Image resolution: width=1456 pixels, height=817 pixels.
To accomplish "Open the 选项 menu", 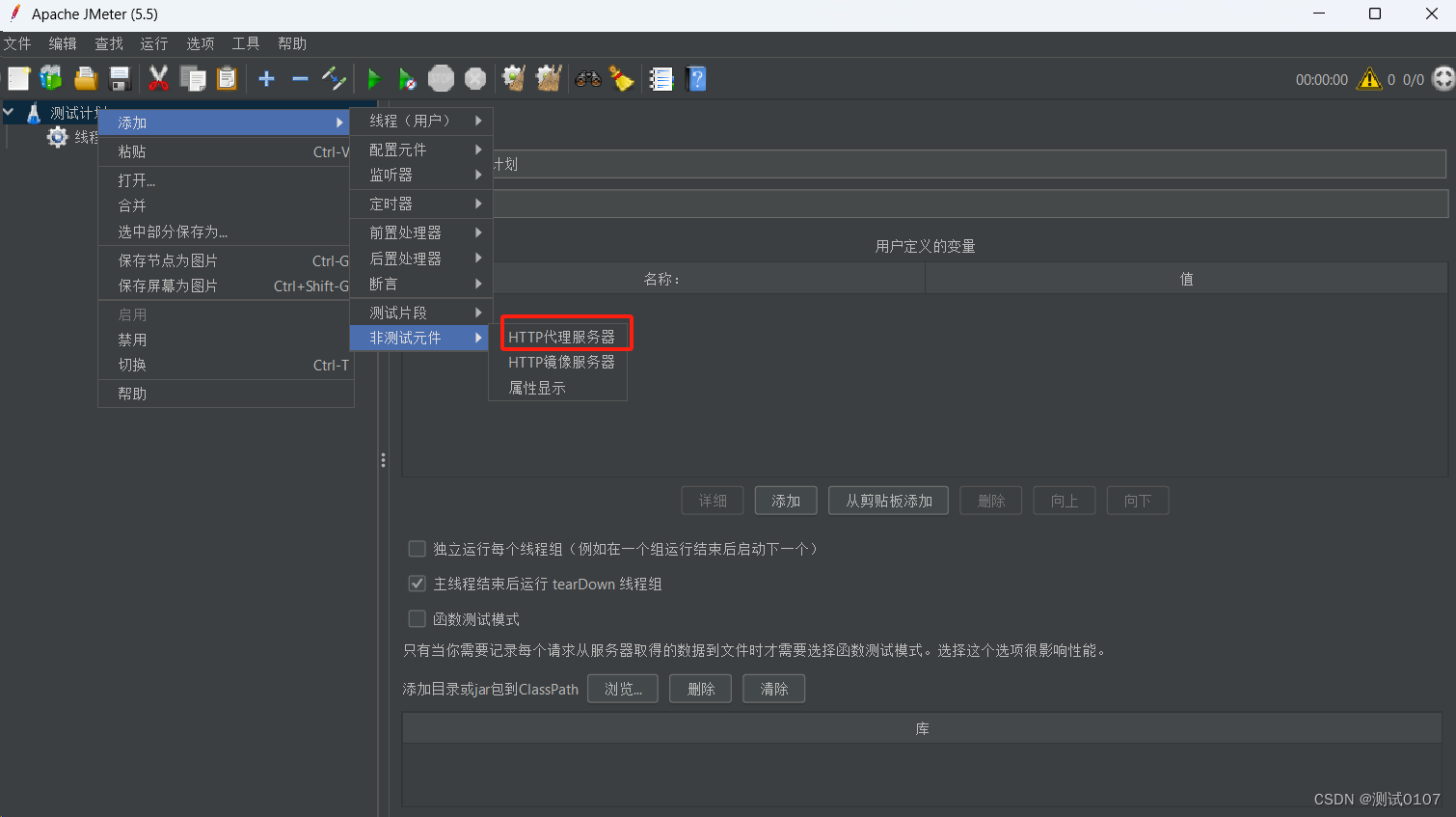I will pyautogui.click(x=201, y=43).
